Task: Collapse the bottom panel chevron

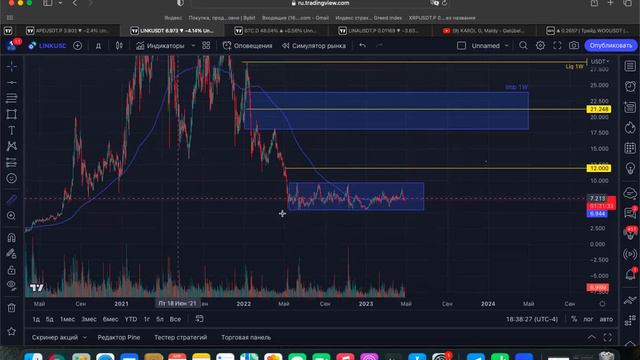Action: pyautogui.click(x=591, y=337)
